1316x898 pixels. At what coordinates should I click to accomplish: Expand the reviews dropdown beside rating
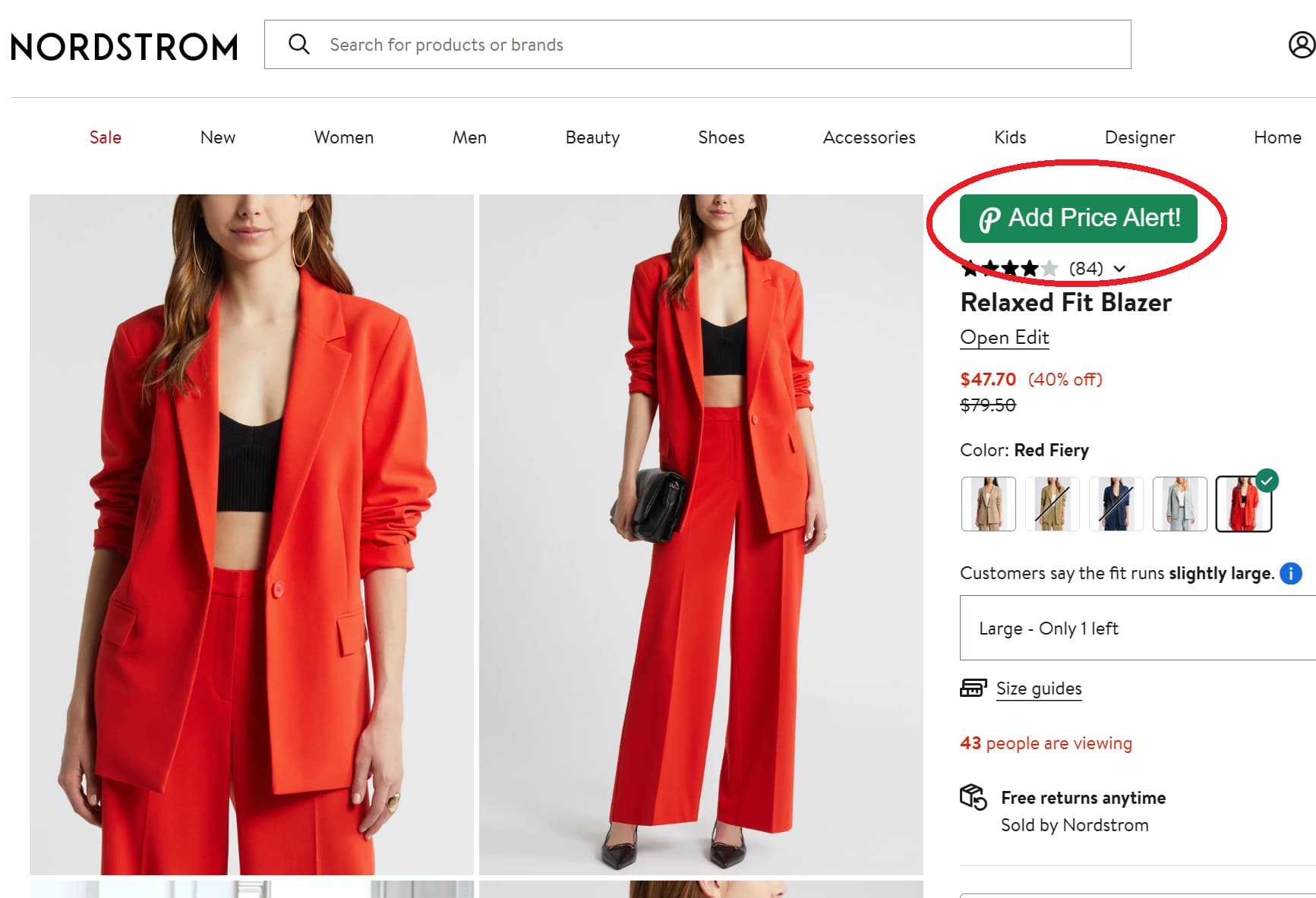pos(1119,269)
